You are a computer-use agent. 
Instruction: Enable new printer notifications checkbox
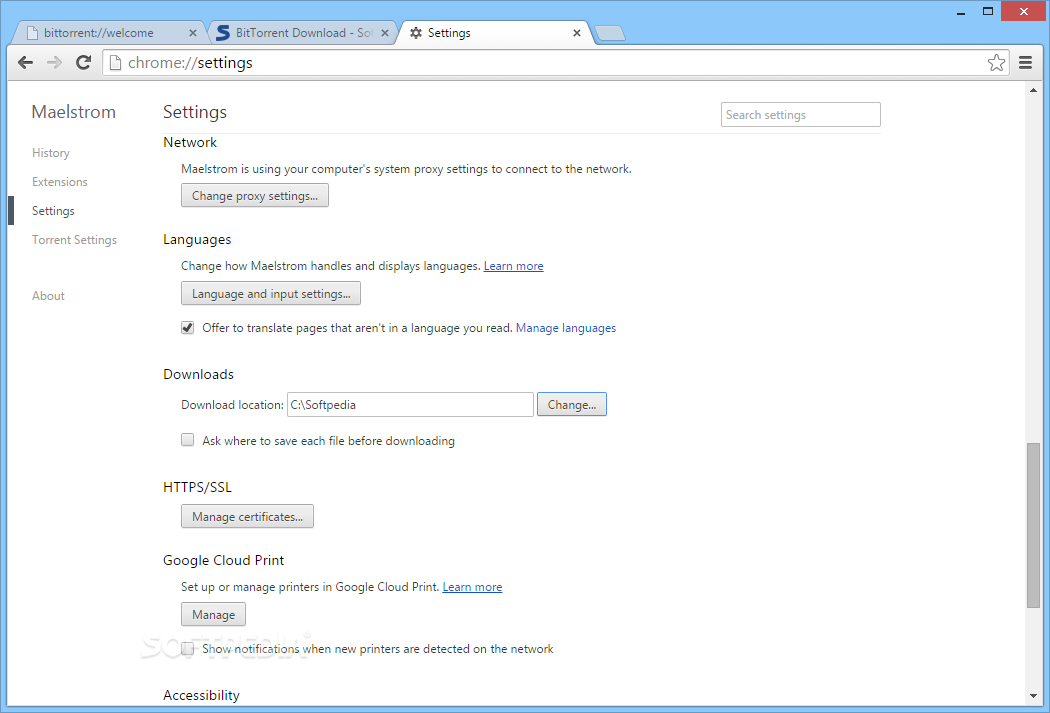tap(188, 648)
